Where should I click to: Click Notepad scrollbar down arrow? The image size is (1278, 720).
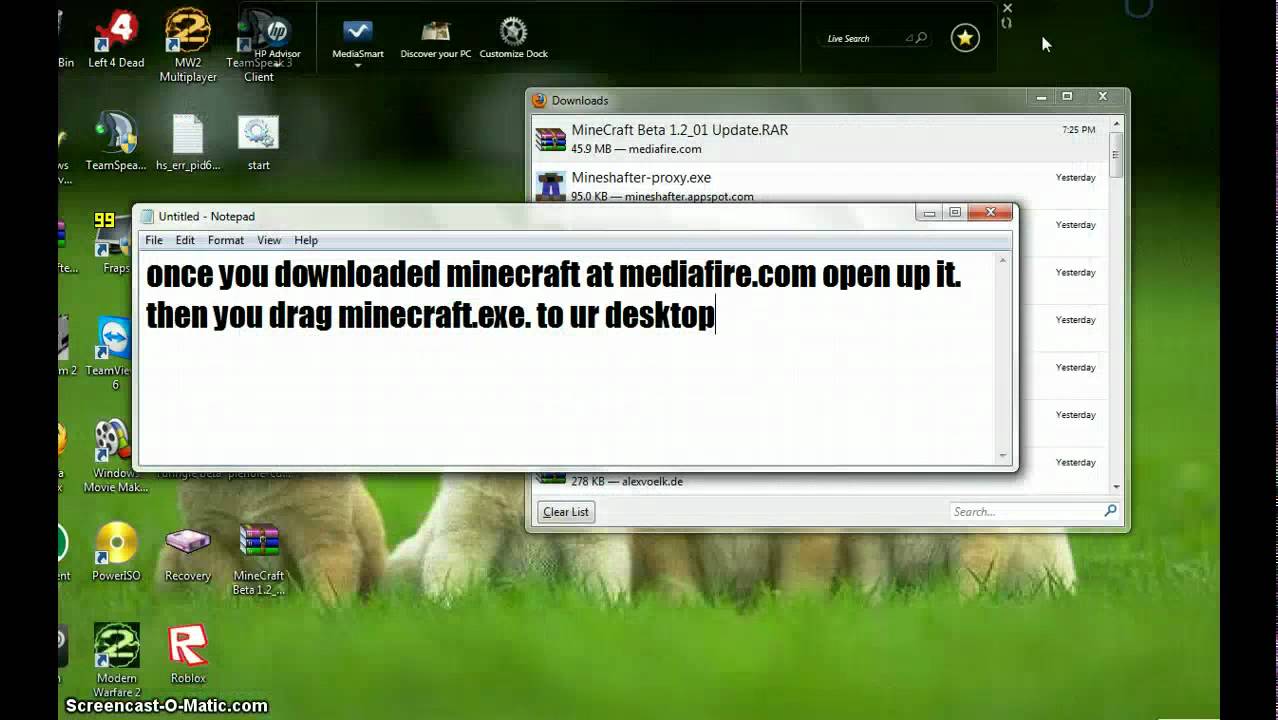pos(1003,456)
